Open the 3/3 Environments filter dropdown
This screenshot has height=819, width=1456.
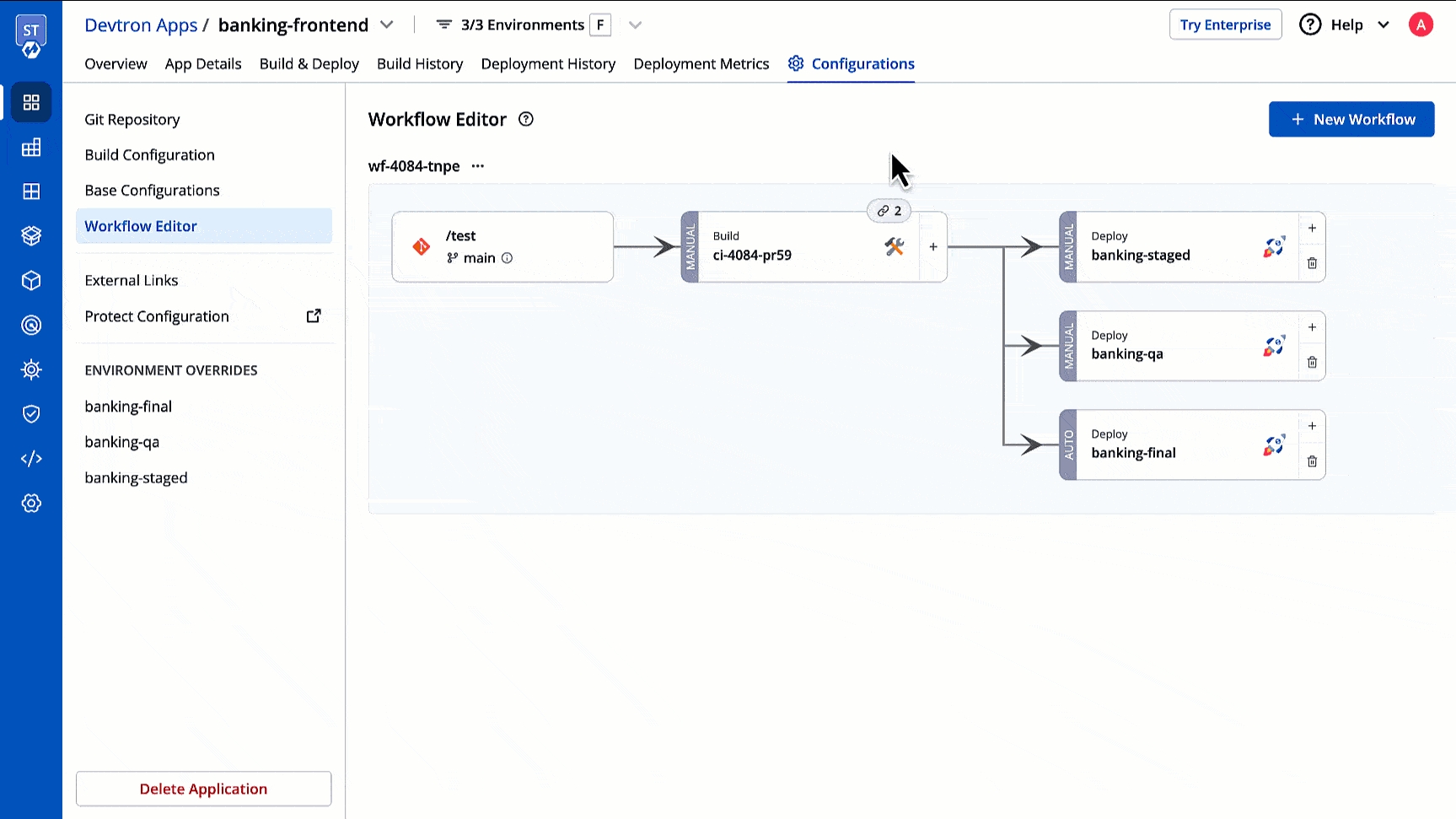point(636,24)
